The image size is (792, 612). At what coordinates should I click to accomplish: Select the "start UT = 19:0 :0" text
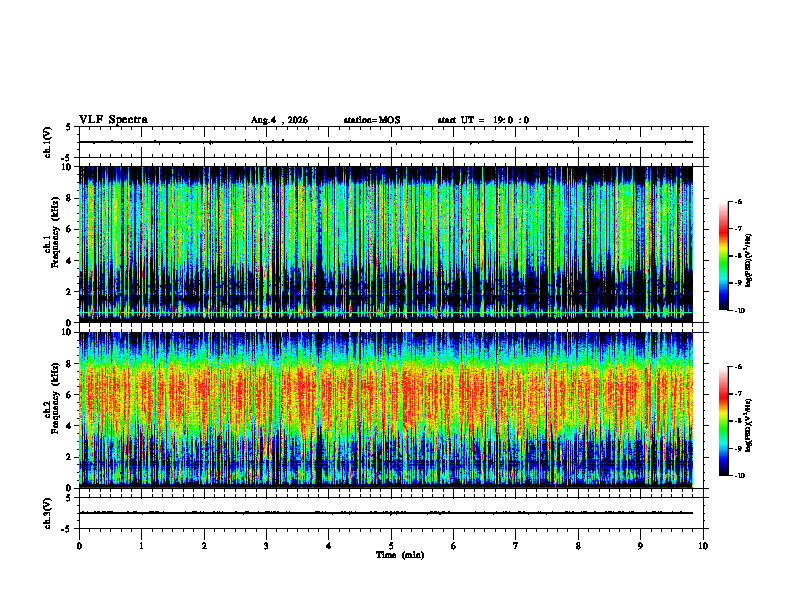coord(483,120)
